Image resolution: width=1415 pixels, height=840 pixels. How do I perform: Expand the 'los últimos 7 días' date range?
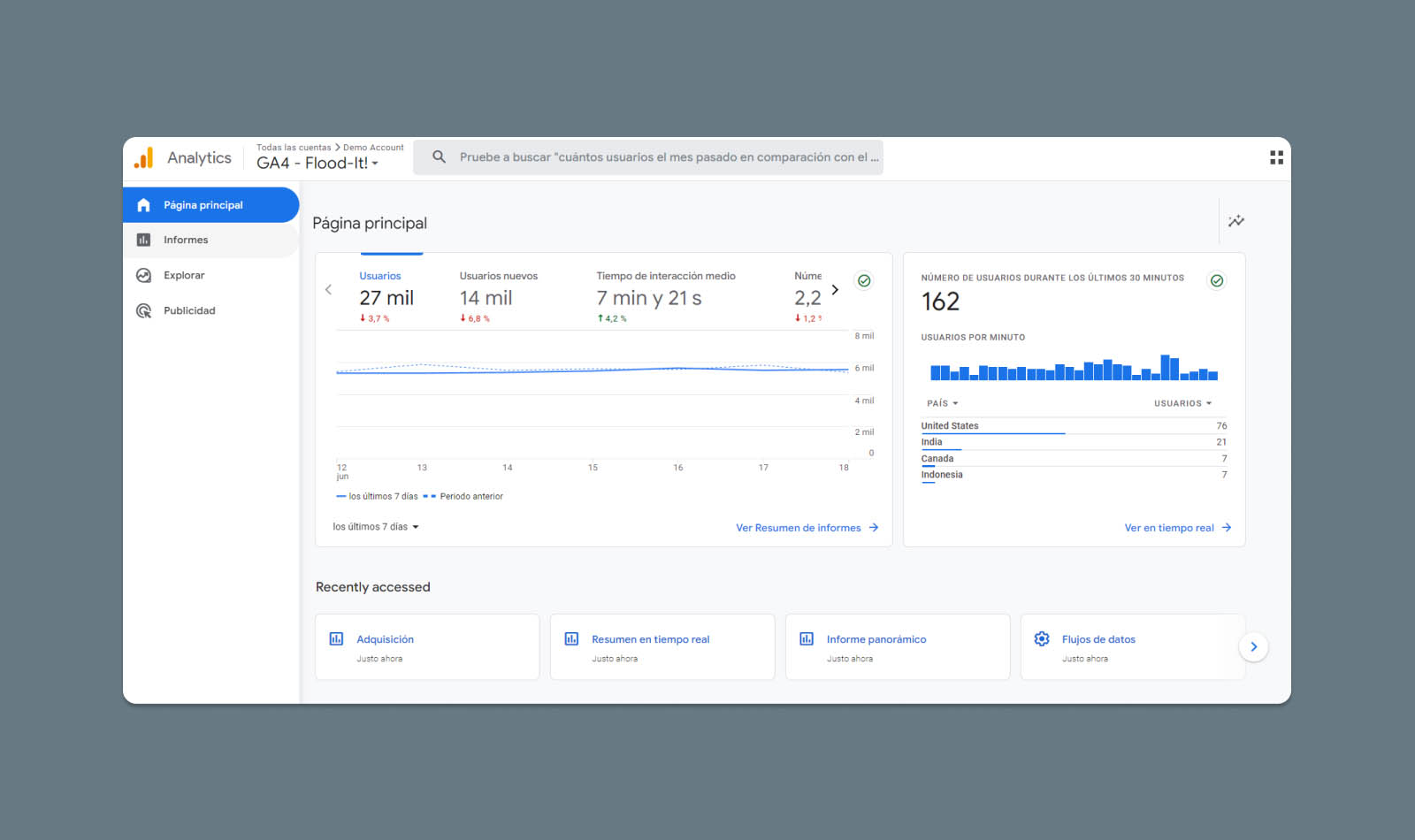pyautogui.click(x=376, y=527)
